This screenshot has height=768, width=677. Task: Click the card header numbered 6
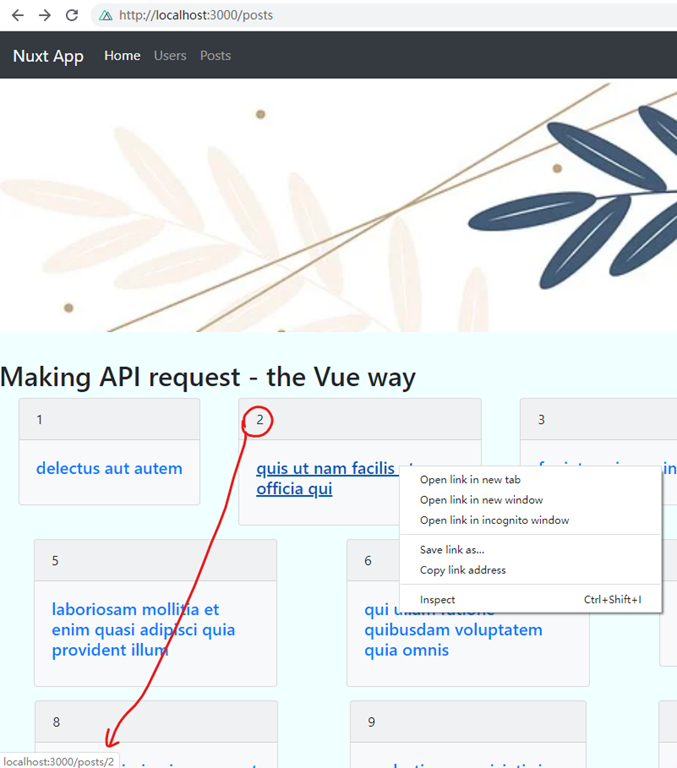[373, 560]
